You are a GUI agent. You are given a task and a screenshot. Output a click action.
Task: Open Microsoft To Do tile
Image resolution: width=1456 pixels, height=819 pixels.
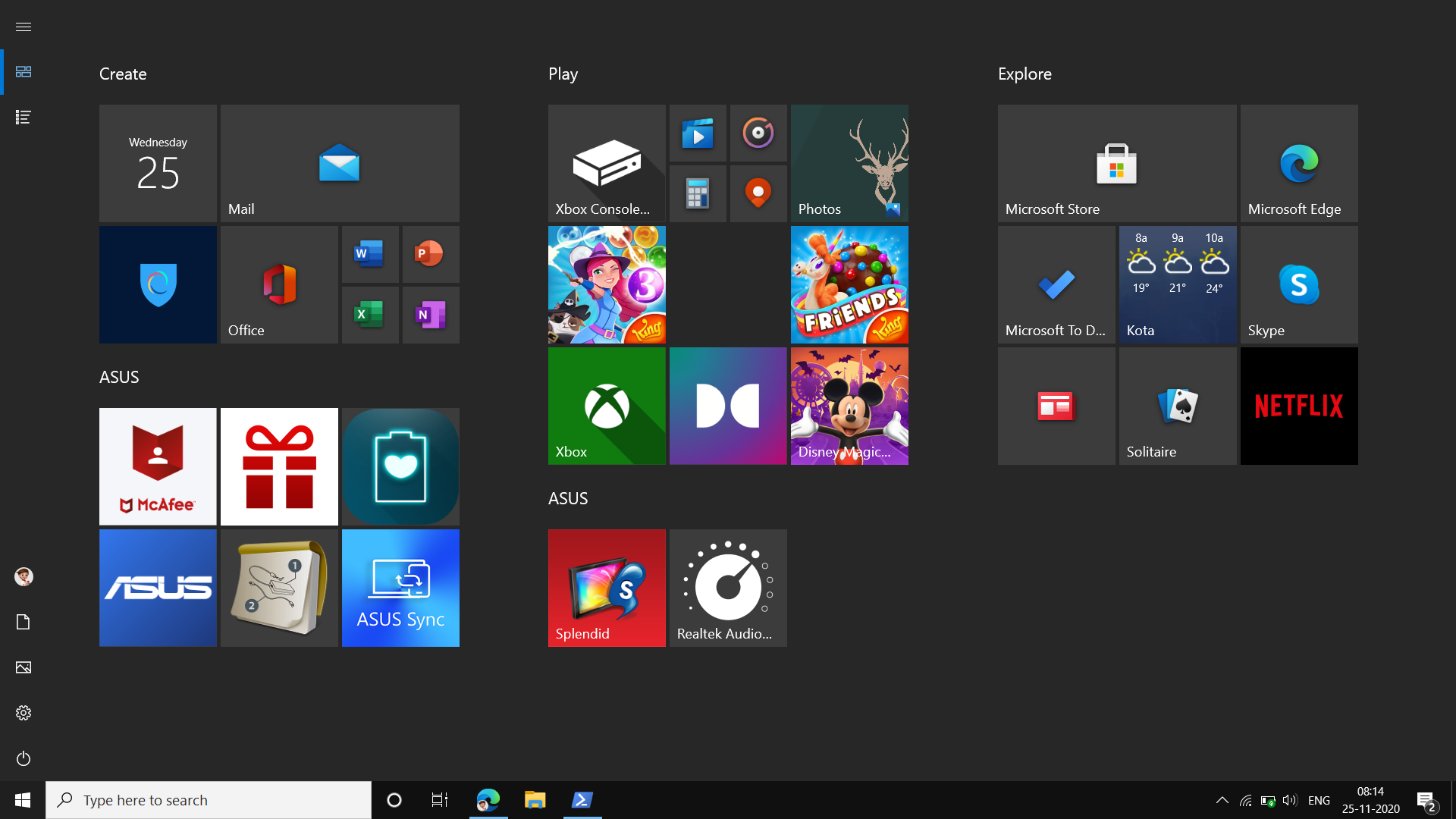(x=1056, y=284)
